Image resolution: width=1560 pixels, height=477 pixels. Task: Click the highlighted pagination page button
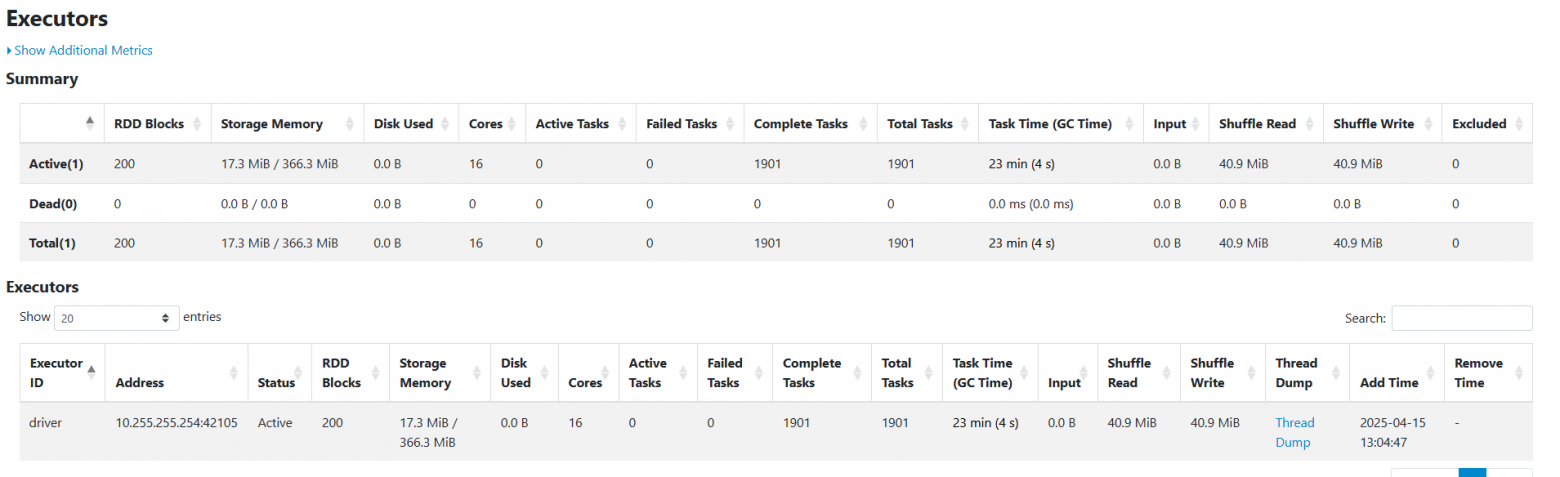pyautogui.click(x=1472, y=472)
